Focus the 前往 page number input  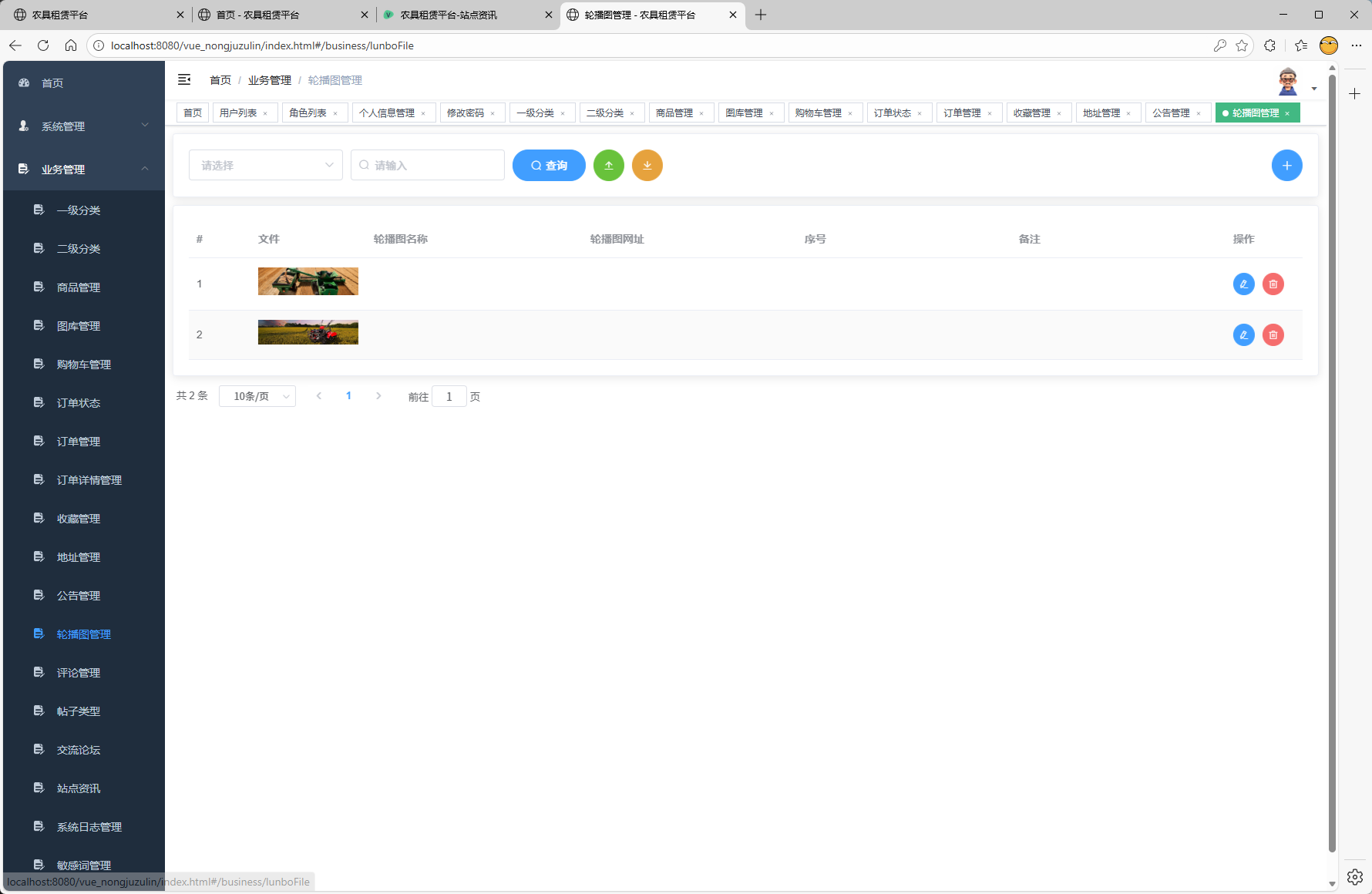point(449,396)
